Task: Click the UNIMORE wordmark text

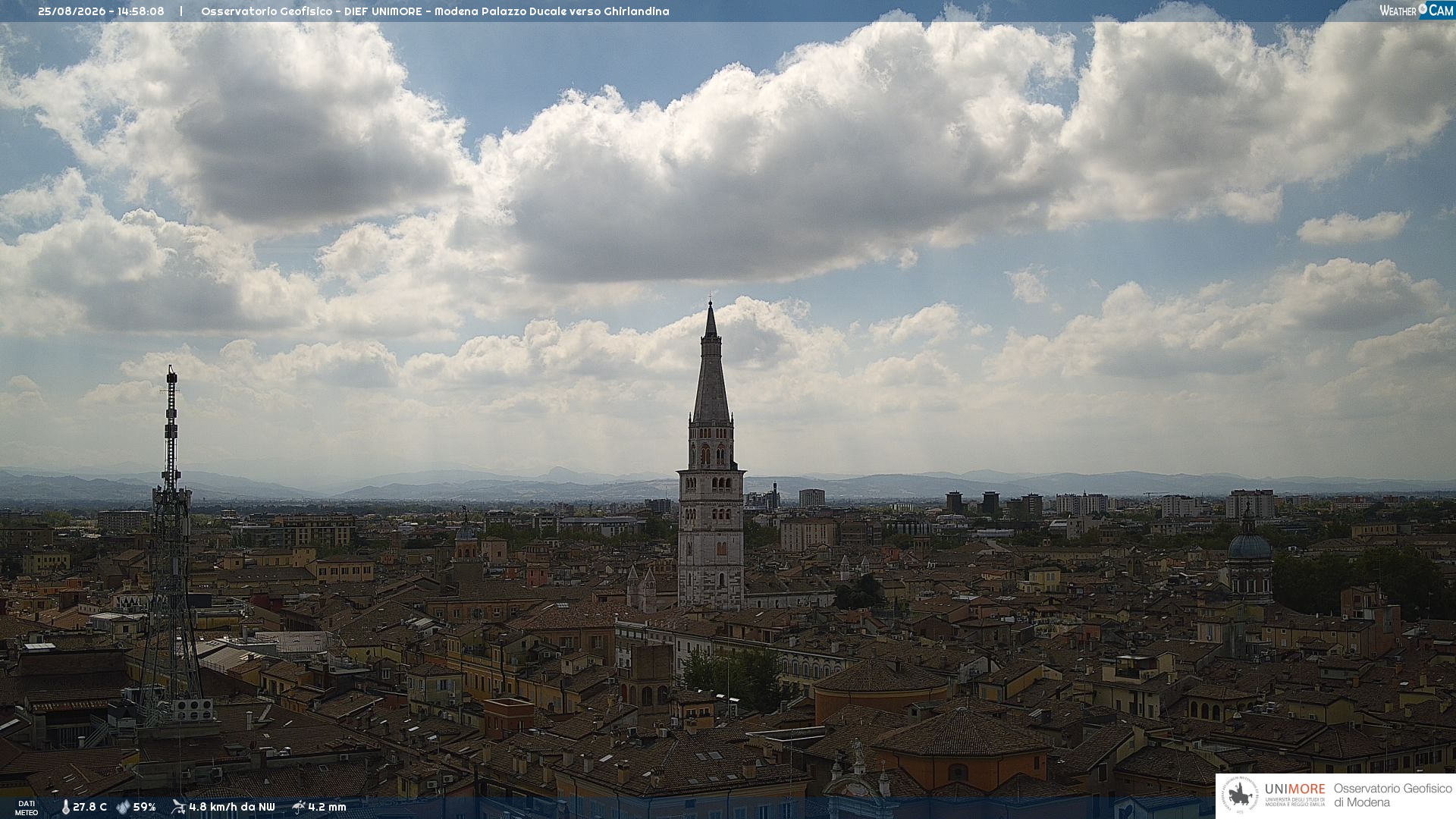Action: point(1294,789)
